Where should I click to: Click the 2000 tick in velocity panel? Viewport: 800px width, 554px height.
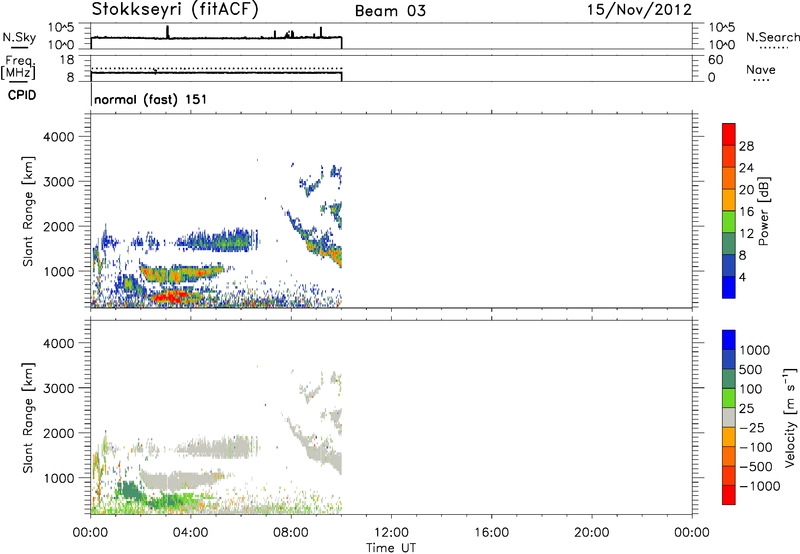[x=59, y=433]
